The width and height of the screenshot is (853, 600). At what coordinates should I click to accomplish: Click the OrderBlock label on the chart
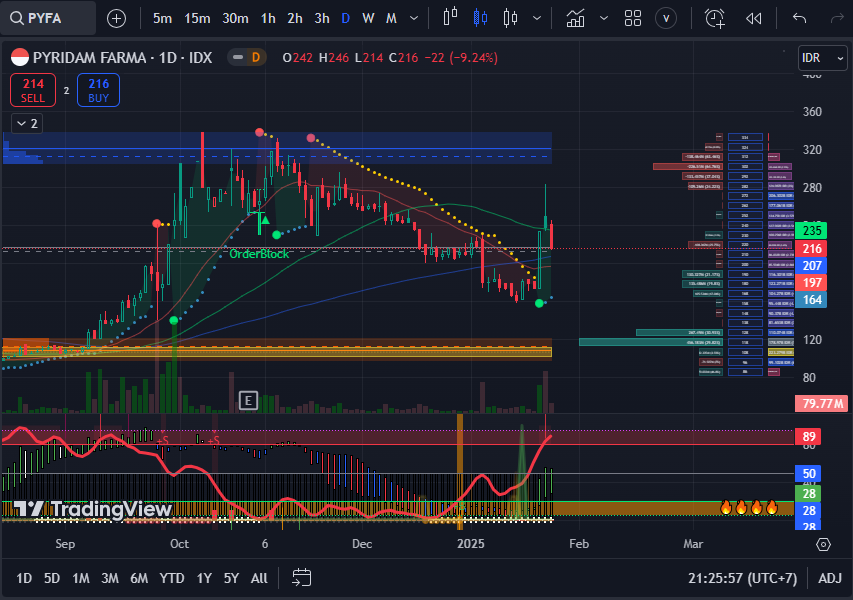[259, 254]
